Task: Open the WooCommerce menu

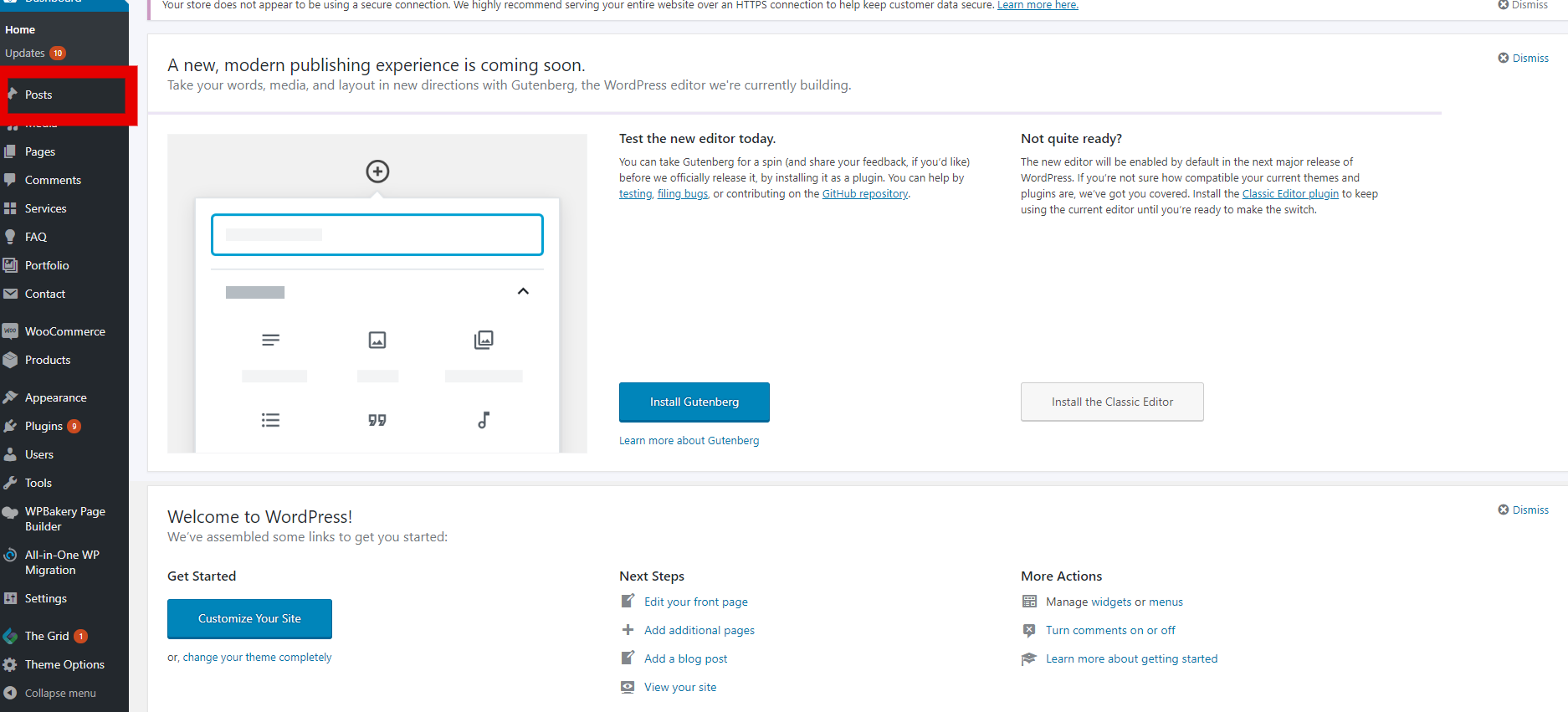Action: (64, 331)
